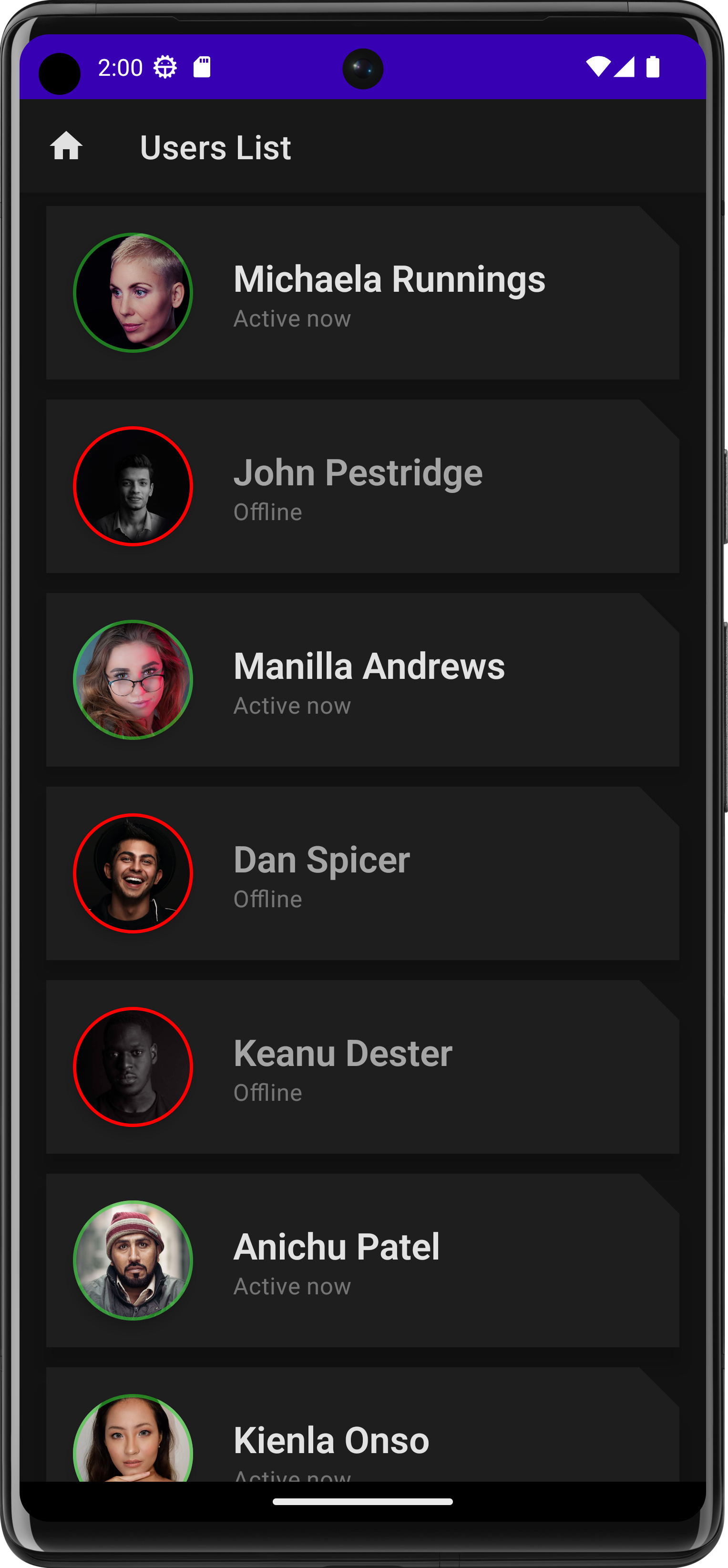The width and height of the screenshot is (728, 1568).
Task: Tap the battery icon in status bar
Action: point(653,66)
